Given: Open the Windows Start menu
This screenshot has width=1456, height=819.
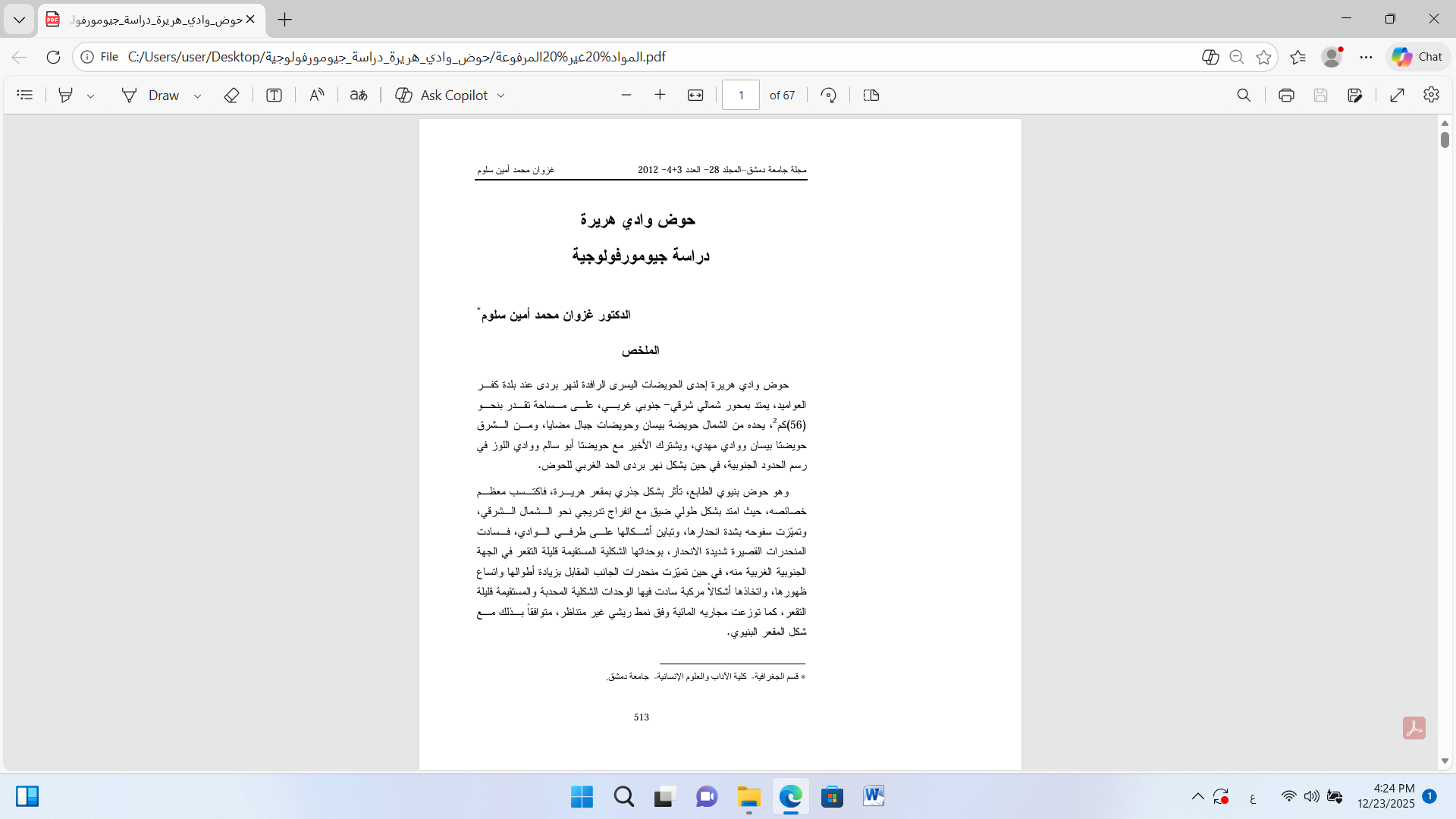Looking at the screenshot, I should 582,796.
